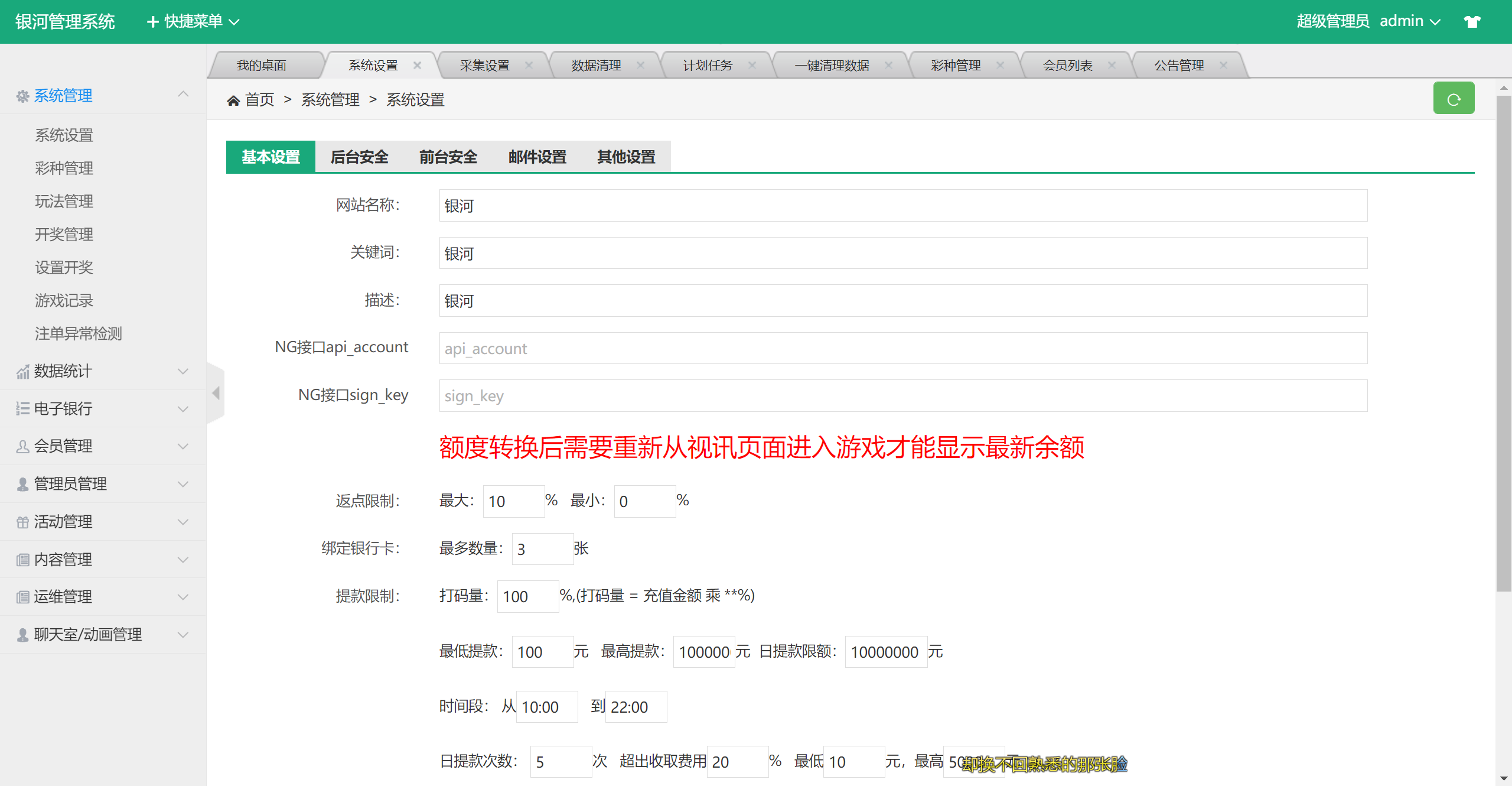1512x786 pixels.
Task: Click the green refresh icon button
Action: coord(1453,99)
